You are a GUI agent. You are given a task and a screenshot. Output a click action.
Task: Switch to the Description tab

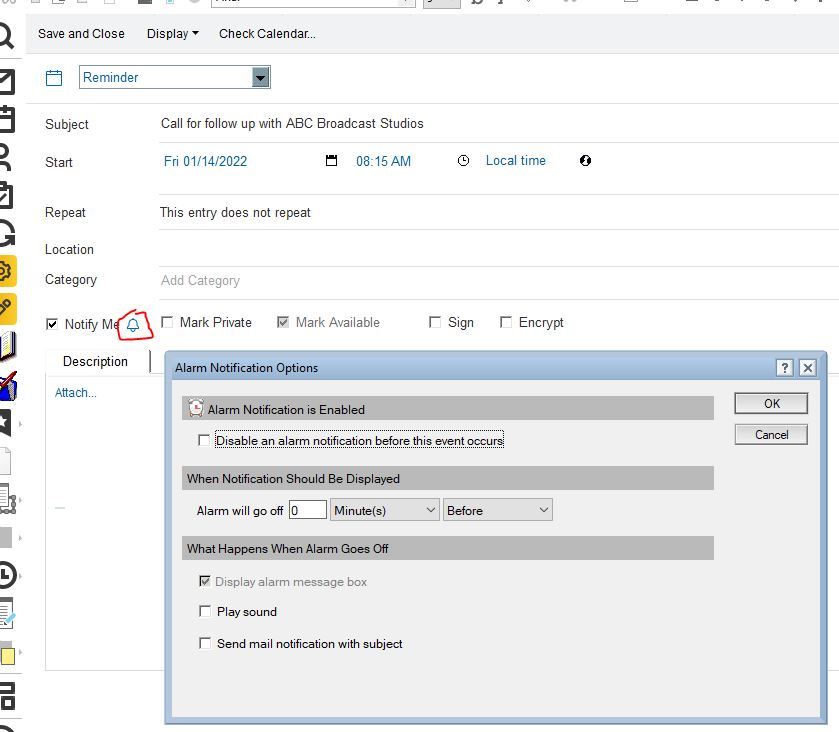point(96,362)
